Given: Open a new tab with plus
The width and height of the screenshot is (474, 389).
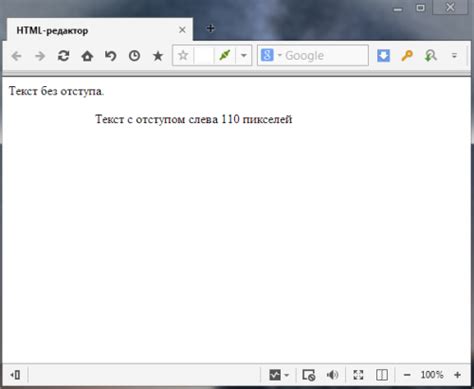Looking at the screenshot, I should point(210,29).
